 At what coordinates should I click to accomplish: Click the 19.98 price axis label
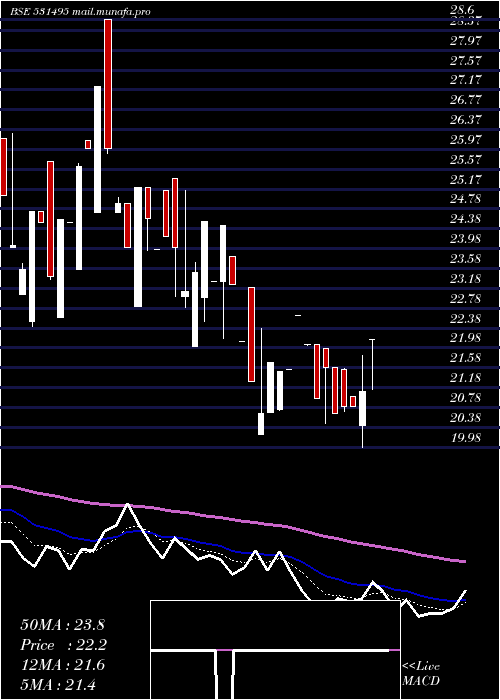click(466, 438)
